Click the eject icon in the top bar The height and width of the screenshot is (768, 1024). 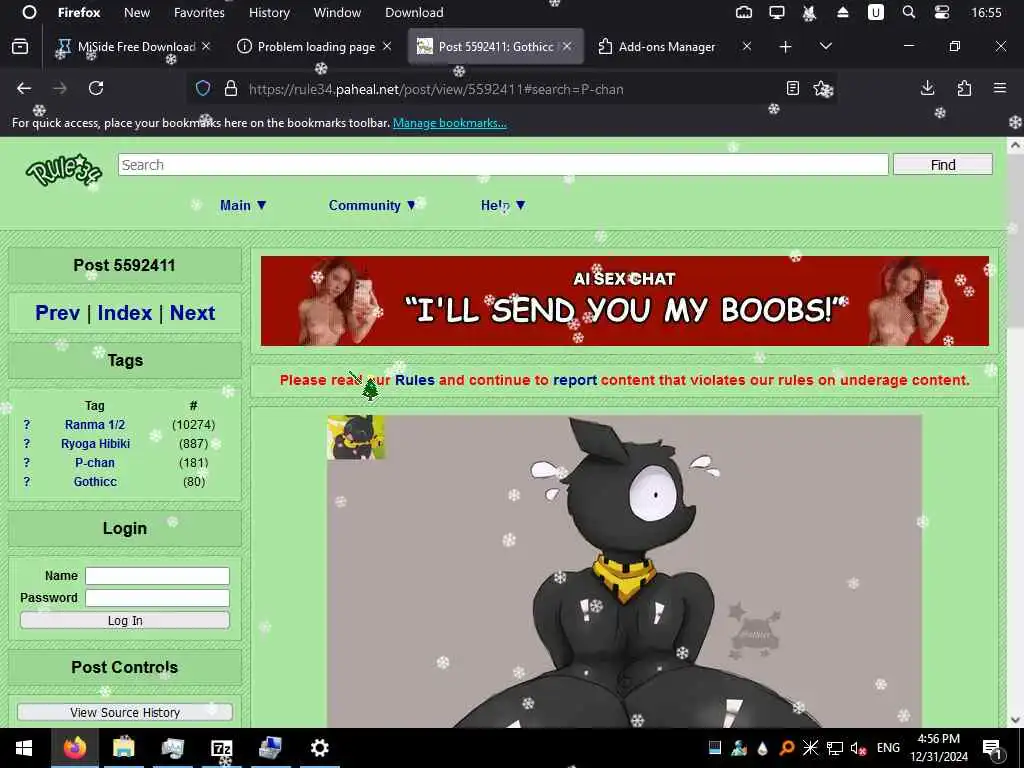[x=842, y=12]
